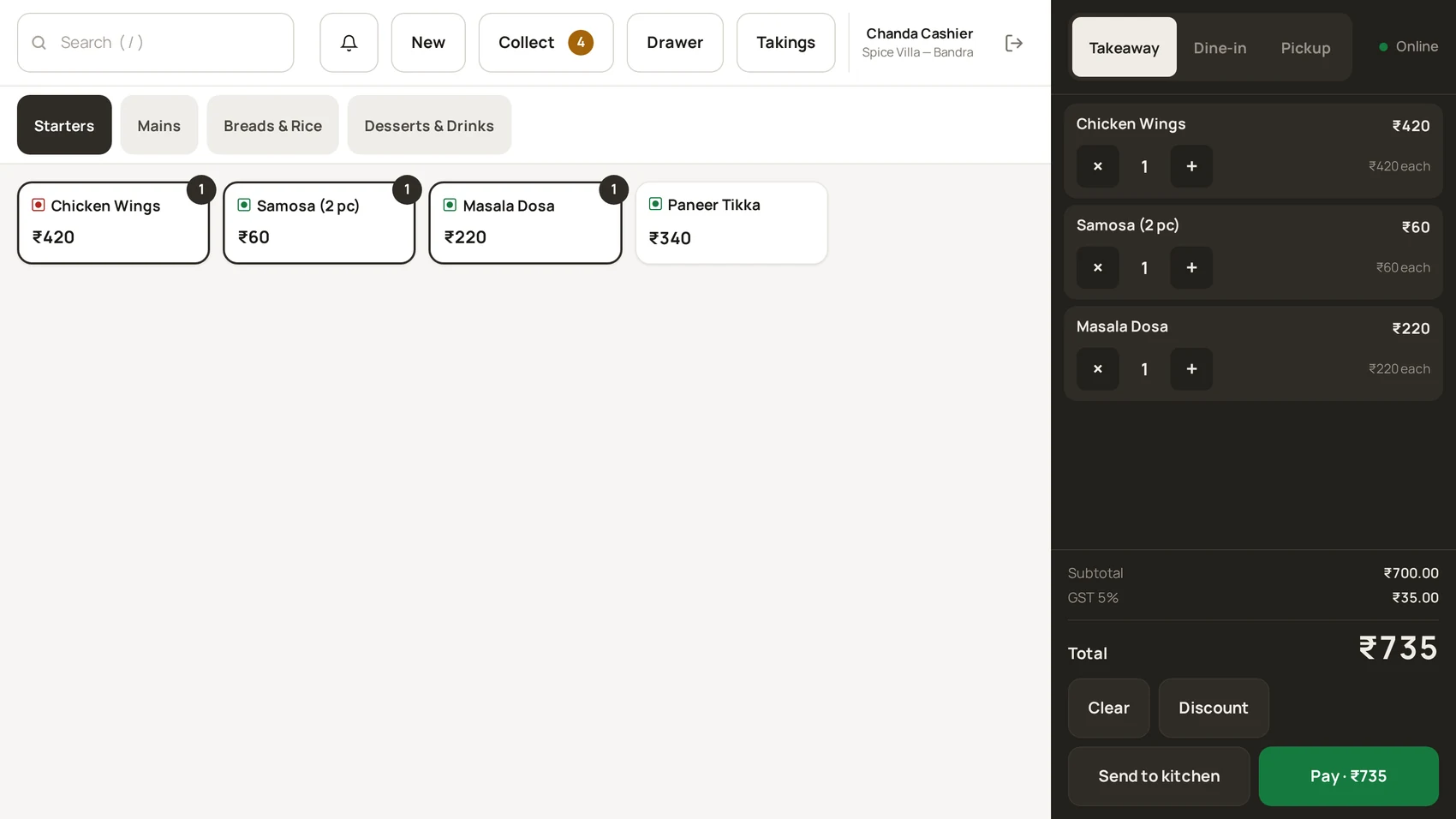Add Paneer Tikka to the order
This screenshot has width=1456, height=819.
(x=731, y=223)
